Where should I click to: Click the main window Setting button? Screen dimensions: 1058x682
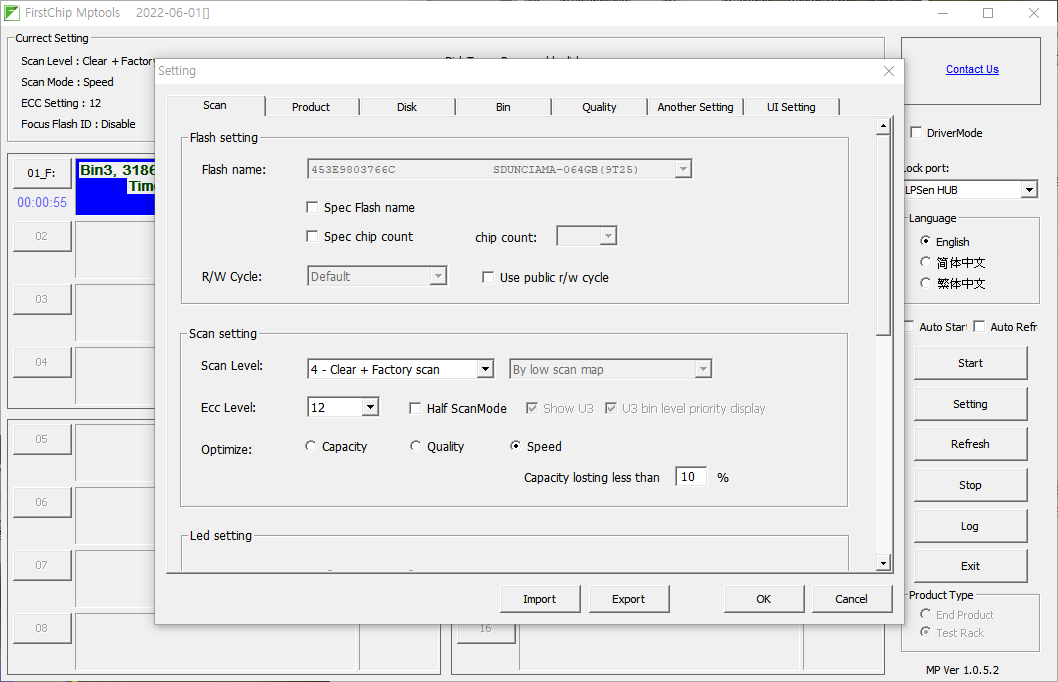pos(970,404)
